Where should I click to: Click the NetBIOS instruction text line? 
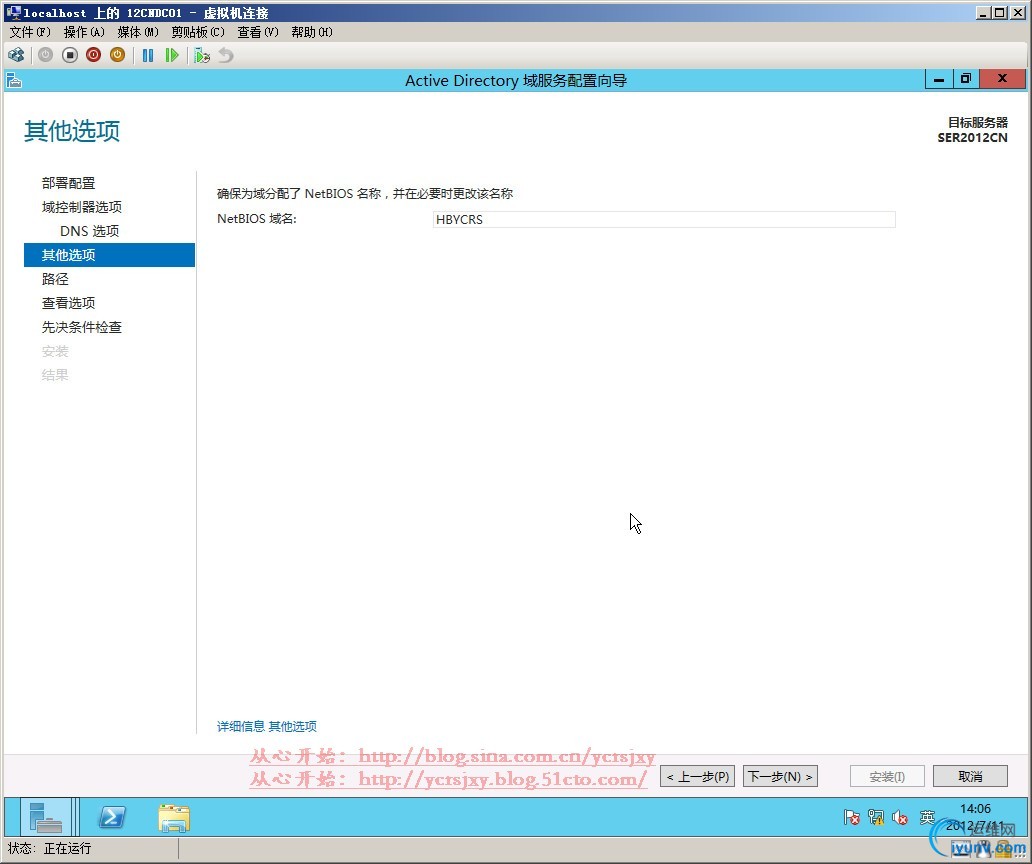[x=365, y=193]
